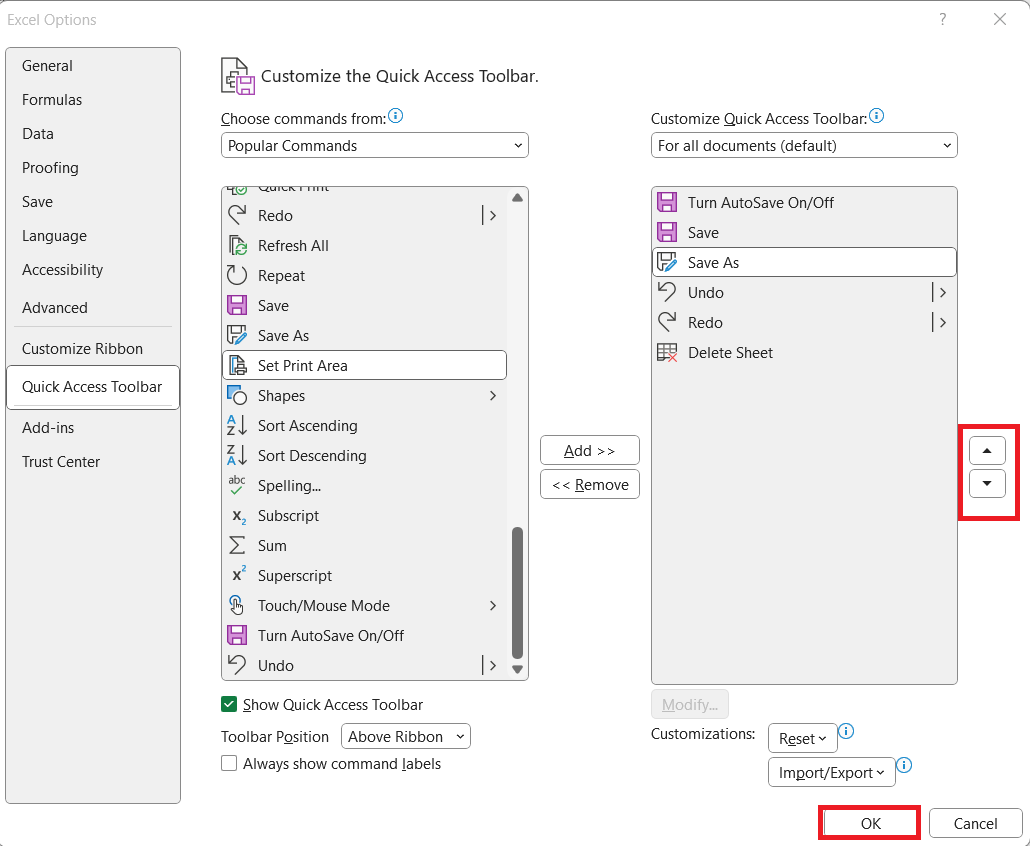Expand the Shapes submenu arrow
This screenshot has width=1030, height=846.
pyautogui.click(x=493, y=395)
